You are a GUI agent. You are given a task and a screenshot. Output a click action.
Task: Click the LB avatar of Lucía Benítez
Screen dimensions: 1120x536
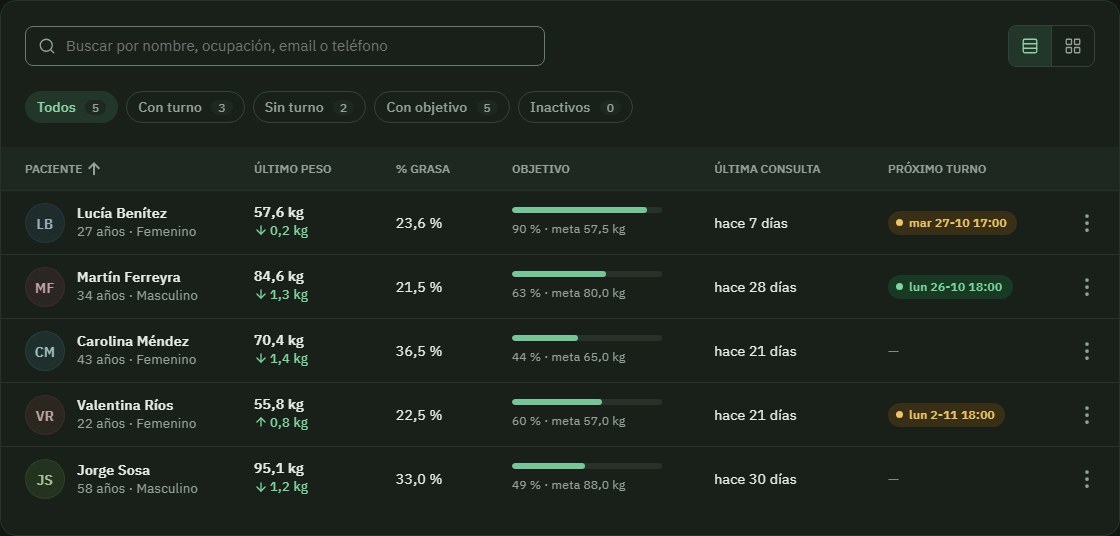[x=45, y=223]
